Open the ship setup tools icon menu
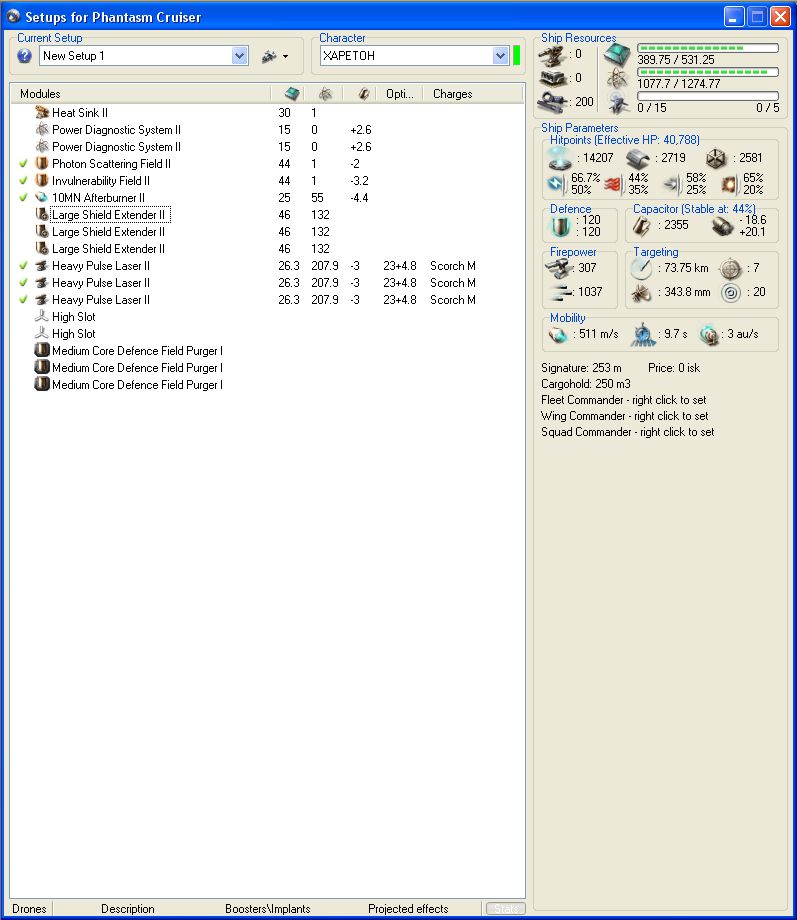Image resolution: width=797 pixels, height=920 pixels. 275,56
